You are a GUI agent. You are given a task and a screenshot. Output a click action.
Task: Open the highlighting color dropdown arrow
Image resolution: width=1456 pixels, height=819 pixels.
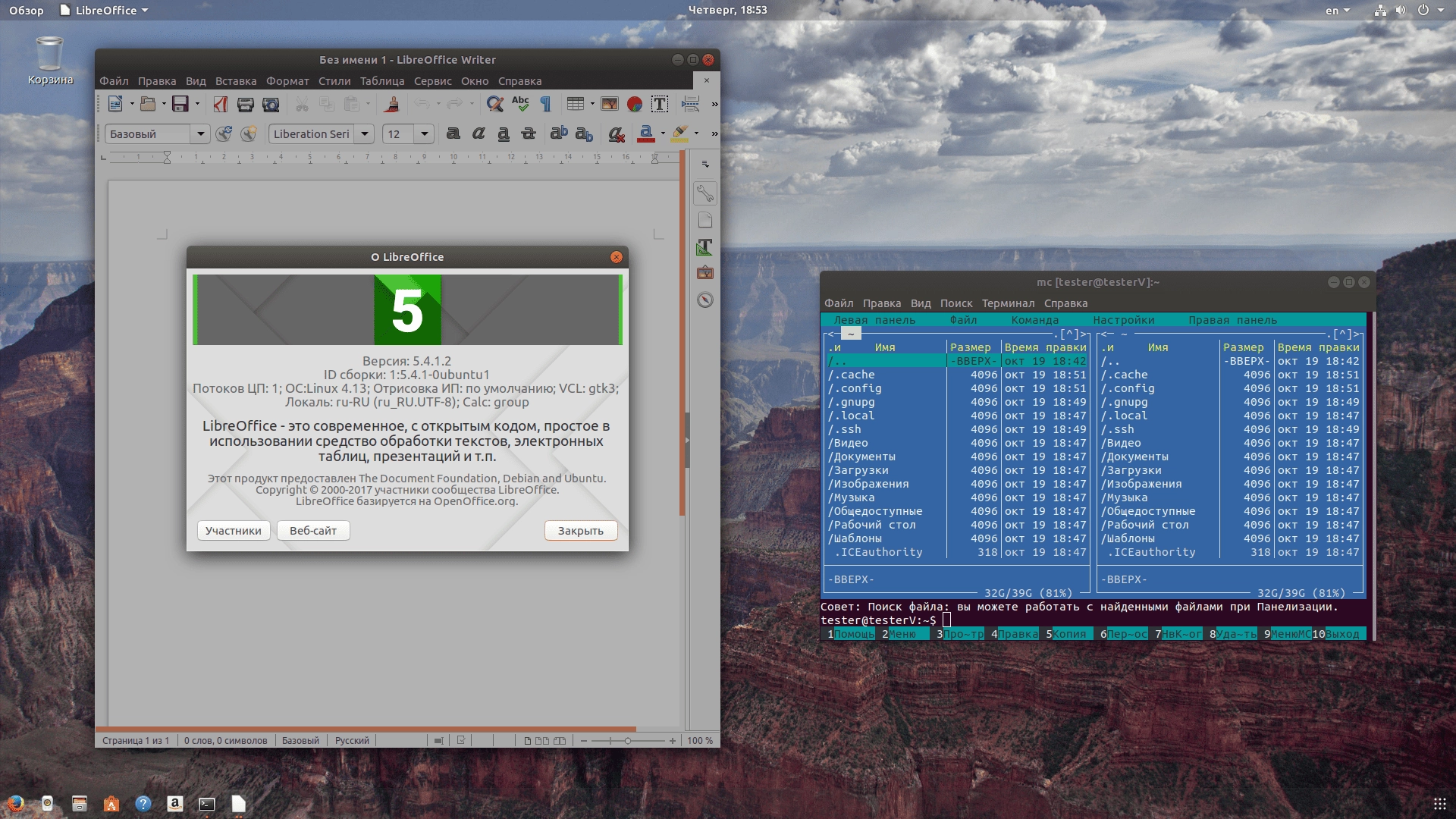click(696, 134)
